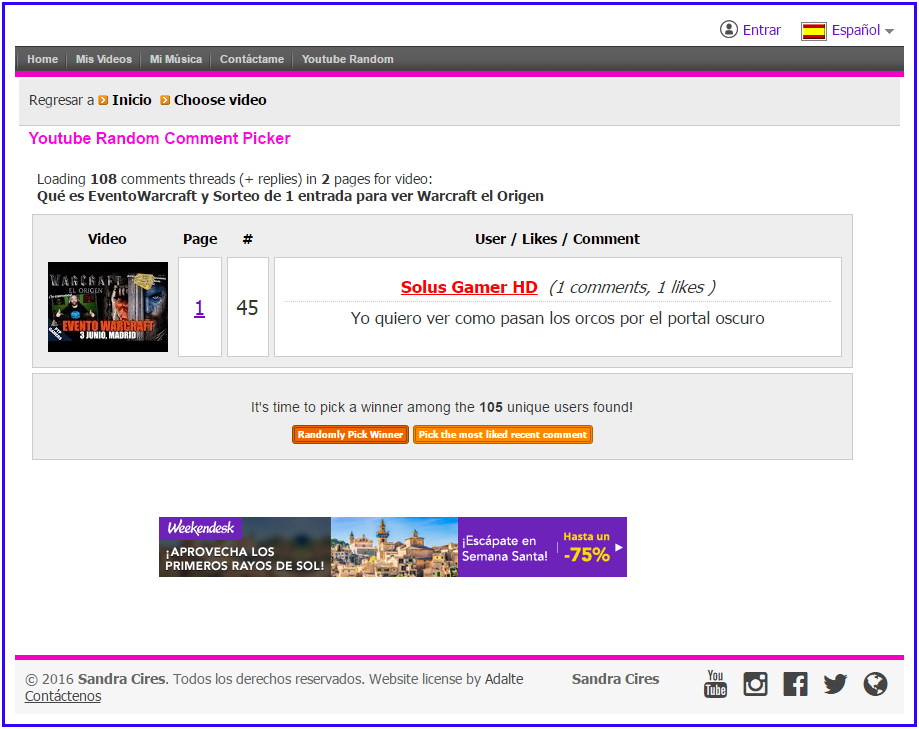Click the 'User / Likes / Comment' column header
This screenshot has width=919, height=729.
pyautogui.click(x=557, y=239)
